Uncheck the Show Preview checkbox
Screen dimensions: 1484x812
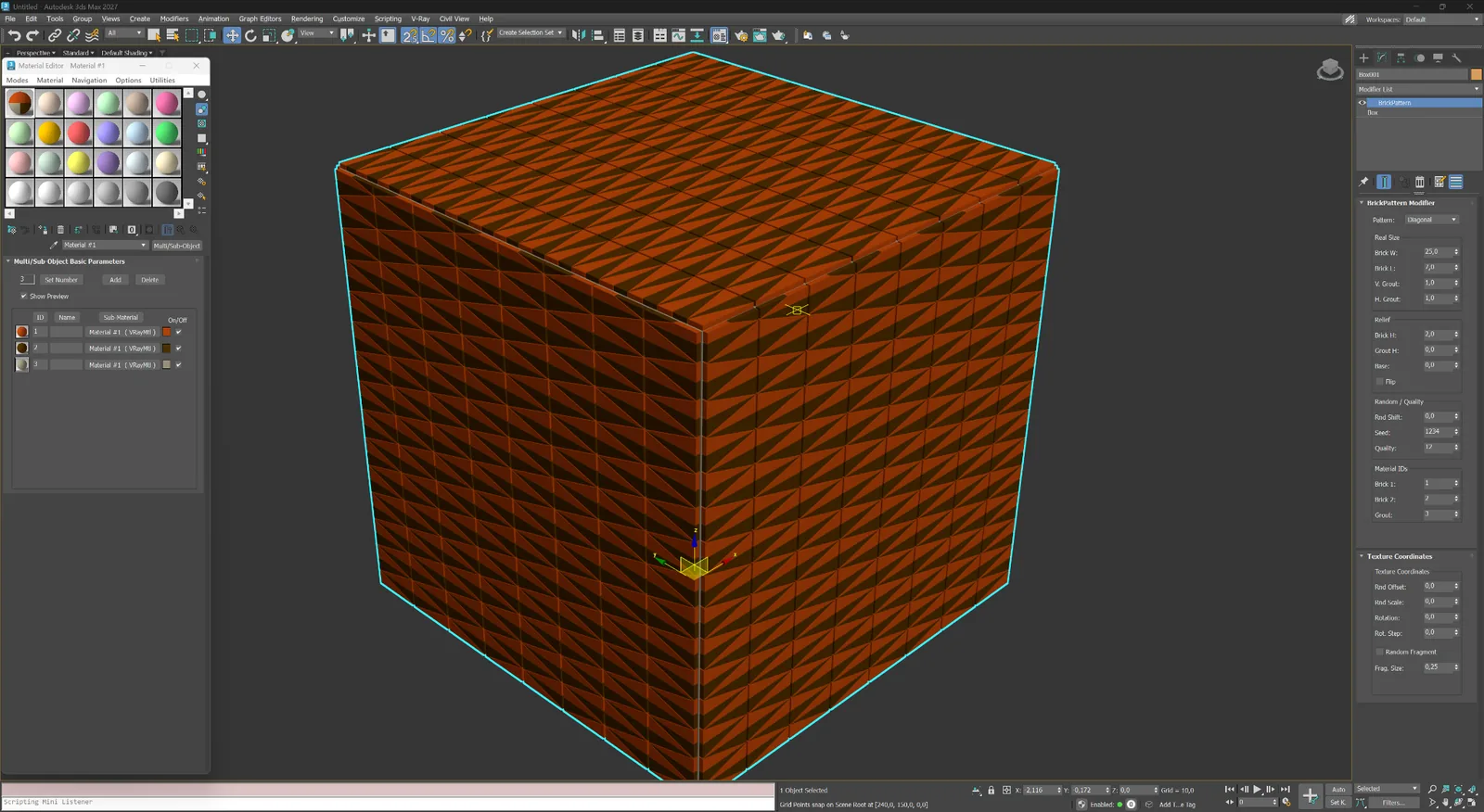click(x=23, y=297)
